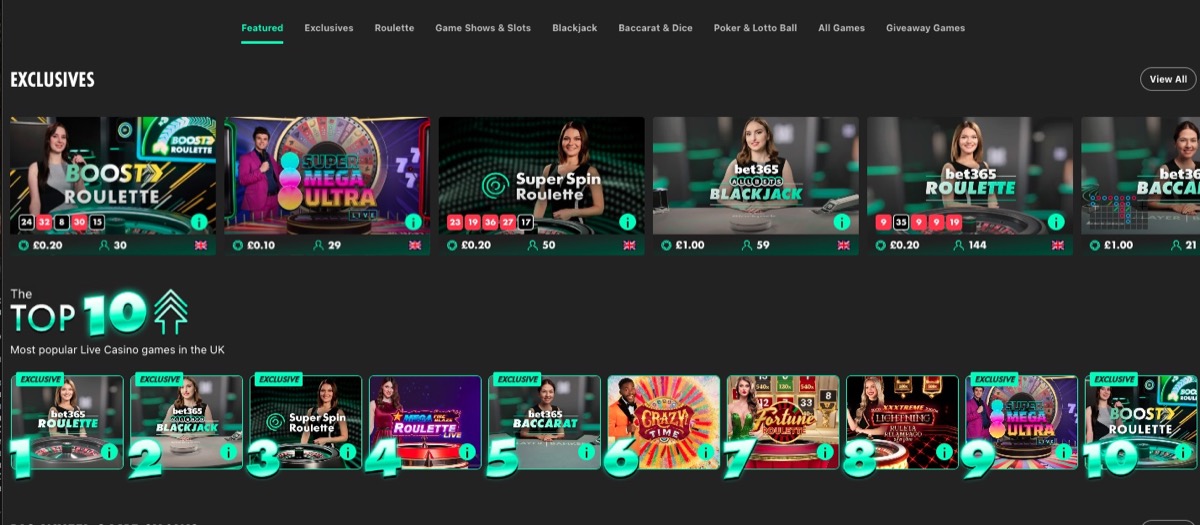The image size is (1200, 525).
Task: Open the Giveaway Games tab
Action: (925, 28)
